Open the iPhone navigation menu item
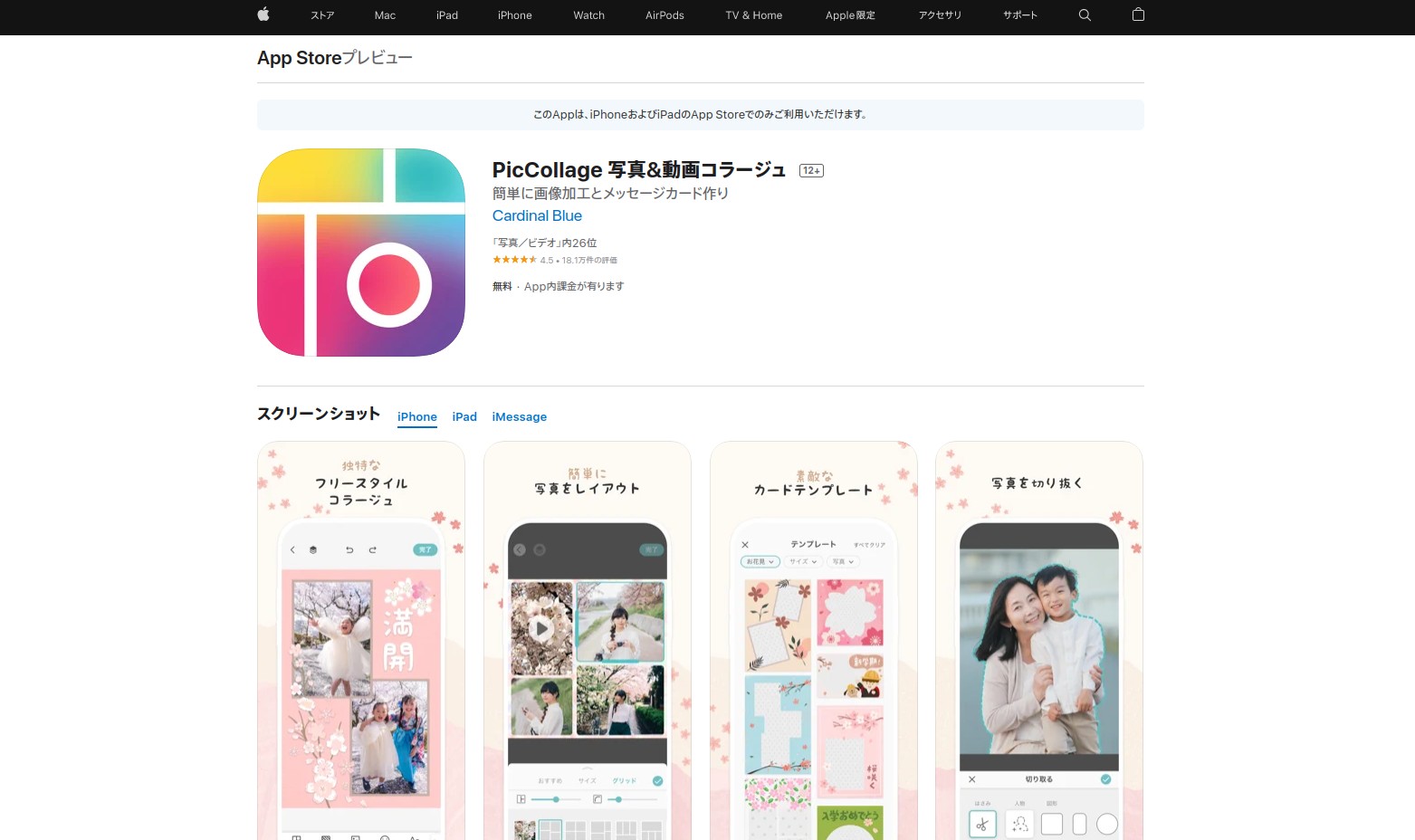The width and height of the screenshot is (1415, 840). [514, 15]
